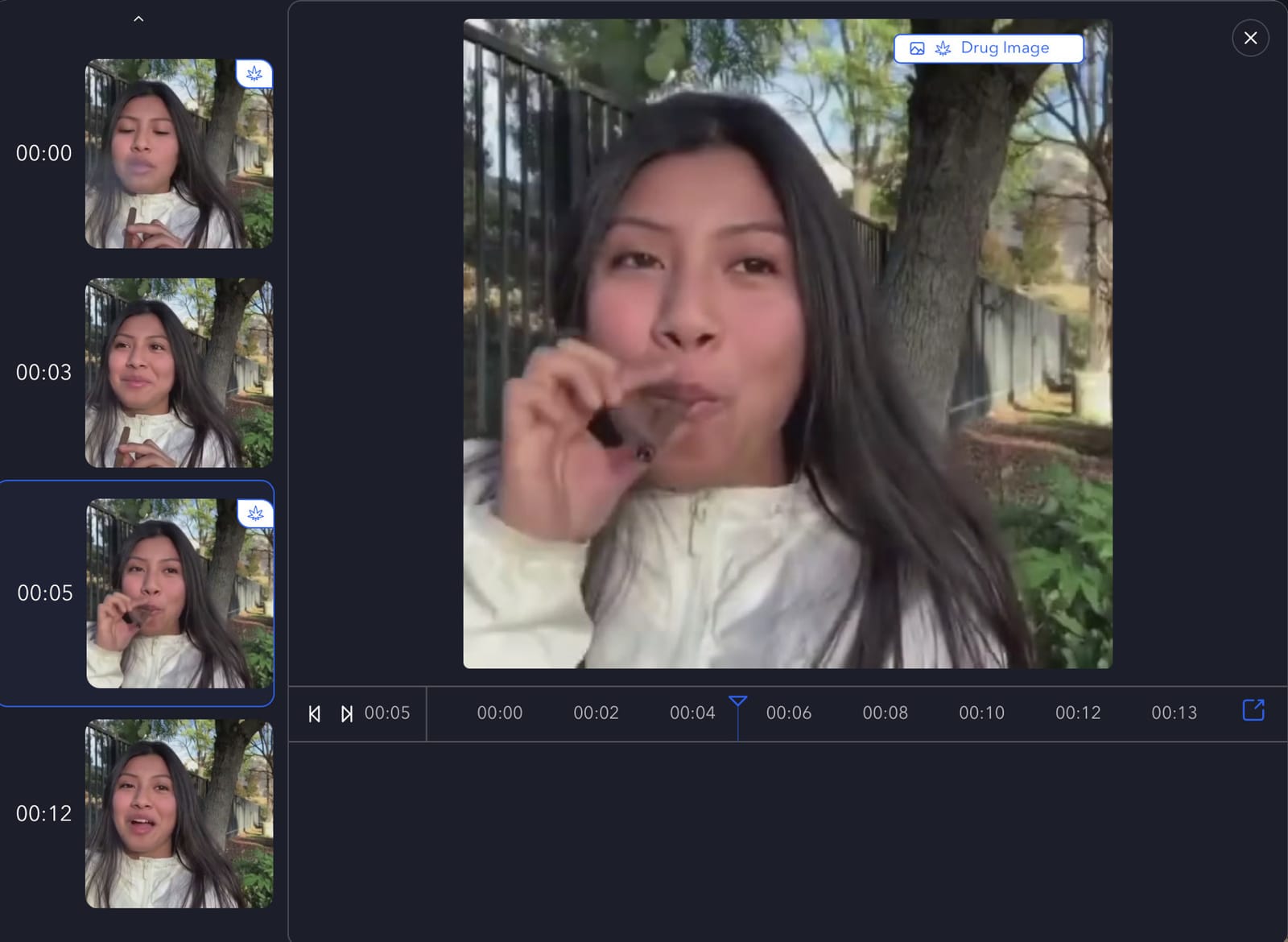The width and height of the screenshot is (1288, 942).
Task: Click the image icon in the Drug Image tag
Action: [917, 48]
